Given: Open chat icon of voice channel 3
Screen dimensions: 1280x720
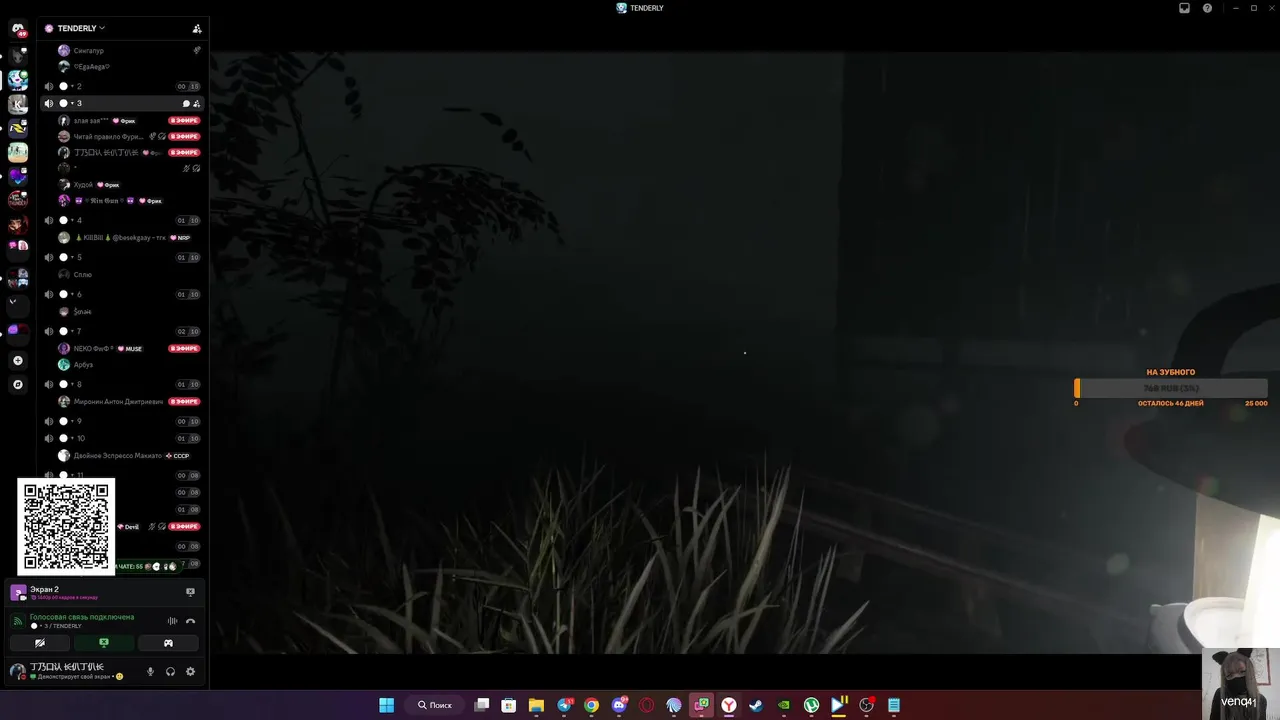Looking at the screenshot, I should point(186,103).
